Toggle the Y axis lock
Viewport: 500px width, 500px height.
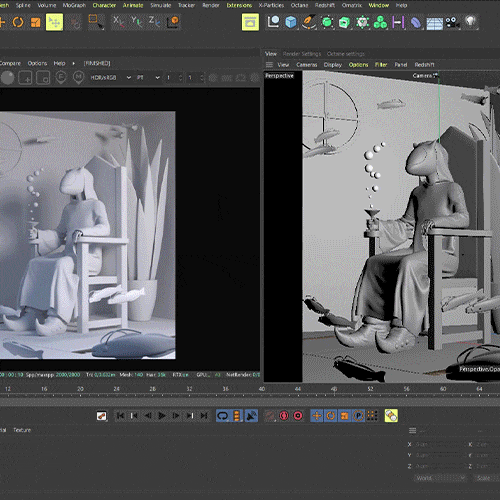(x=136, y=22)
